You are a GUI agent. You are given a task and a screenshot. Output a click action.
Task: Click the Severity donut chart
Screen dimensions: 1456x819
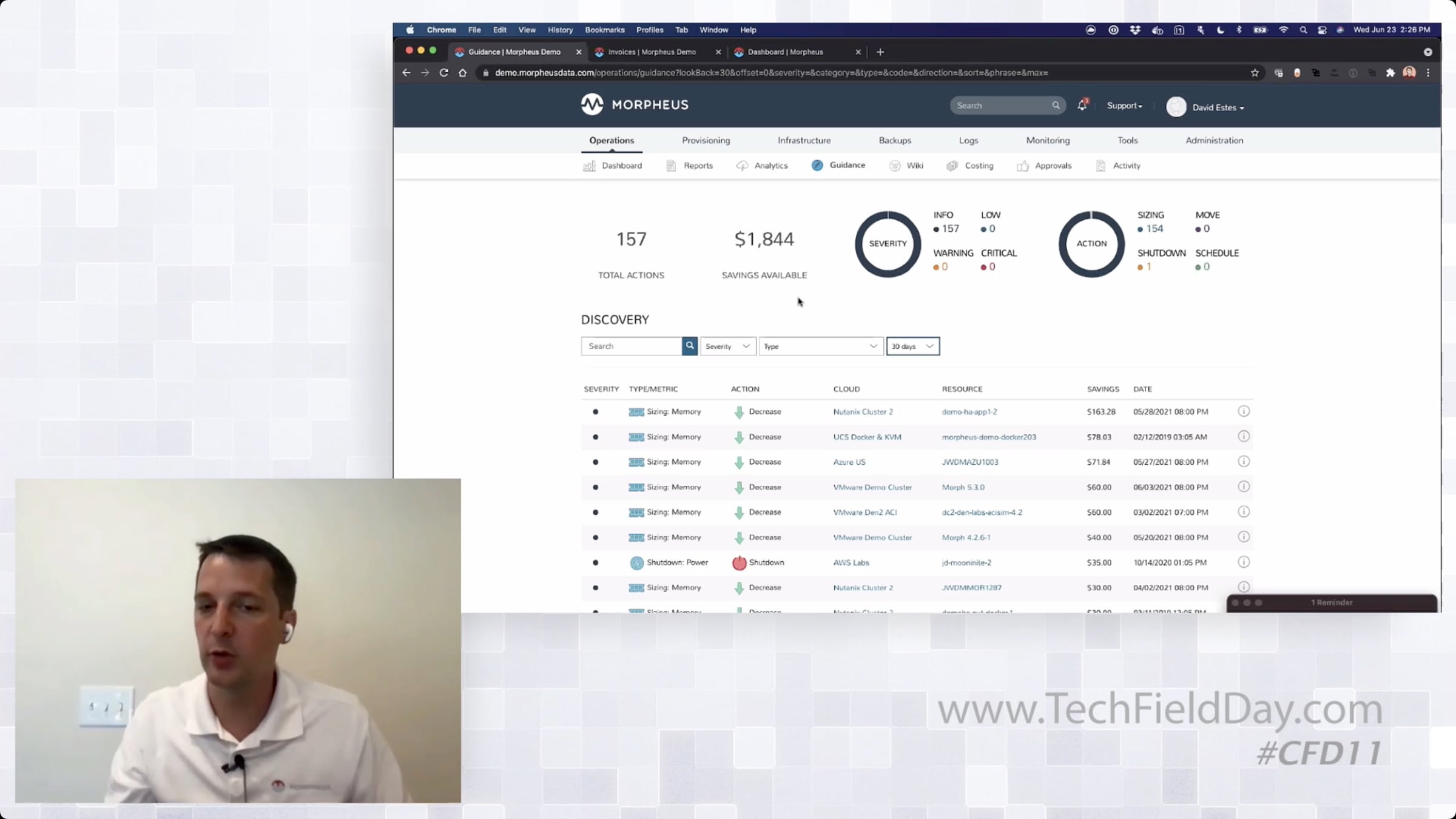[888, 244]
